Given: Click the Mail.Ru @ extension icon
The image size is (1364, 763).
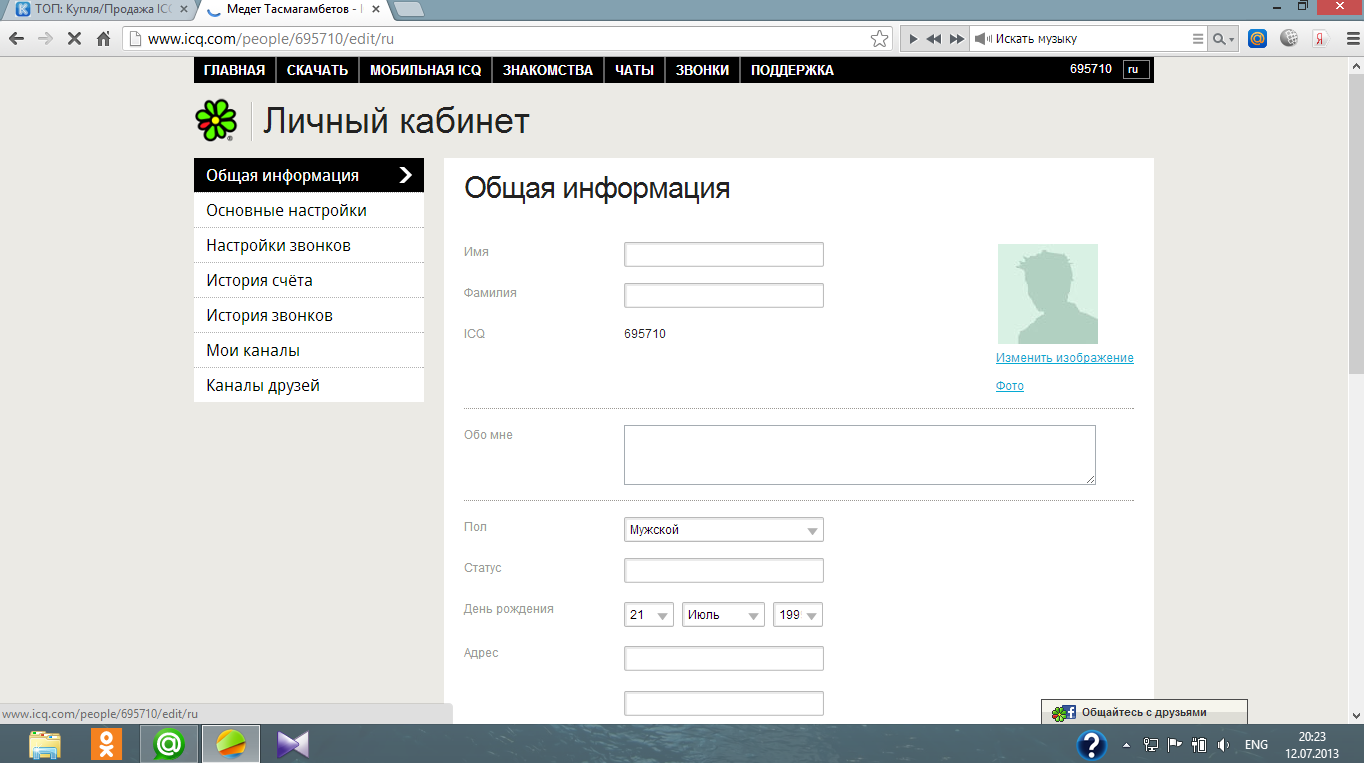Looking at the screenshot, I should point(1257,39).
